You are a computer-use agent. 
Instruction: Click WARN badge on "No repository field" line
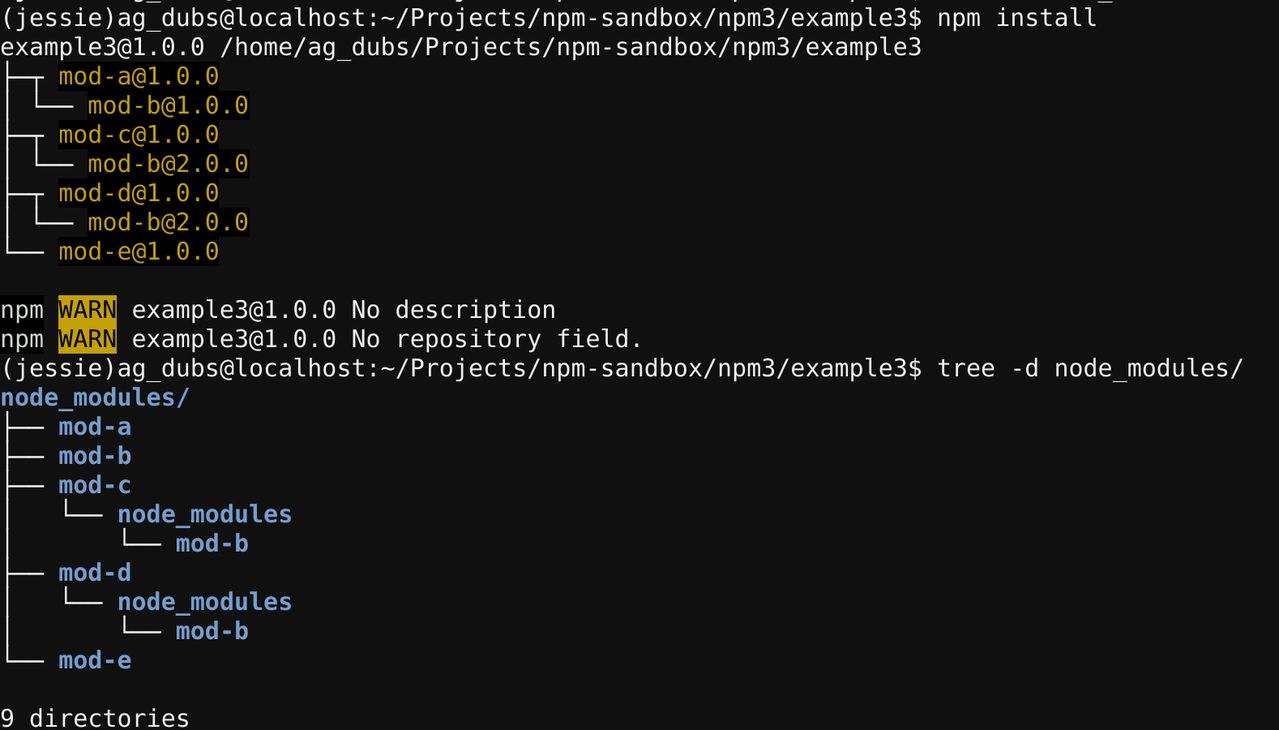[87, 339]
